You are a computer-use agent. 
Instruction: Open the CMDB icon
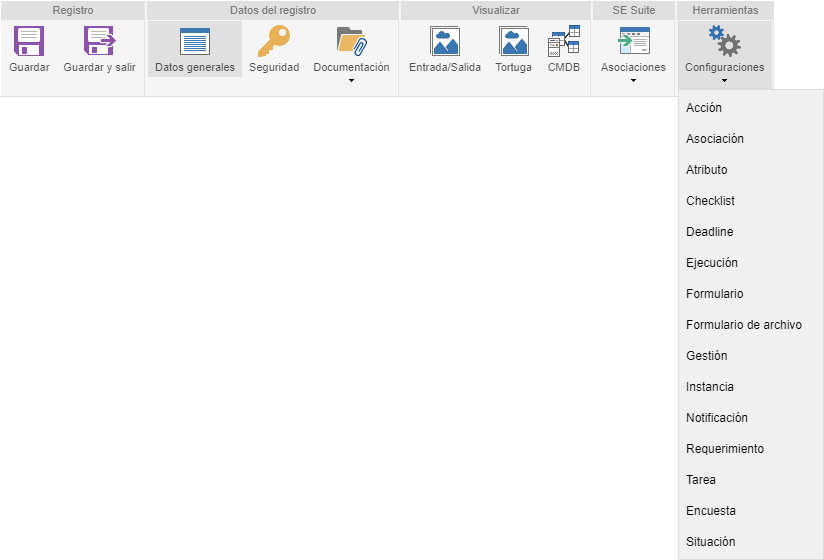[563, 41]
